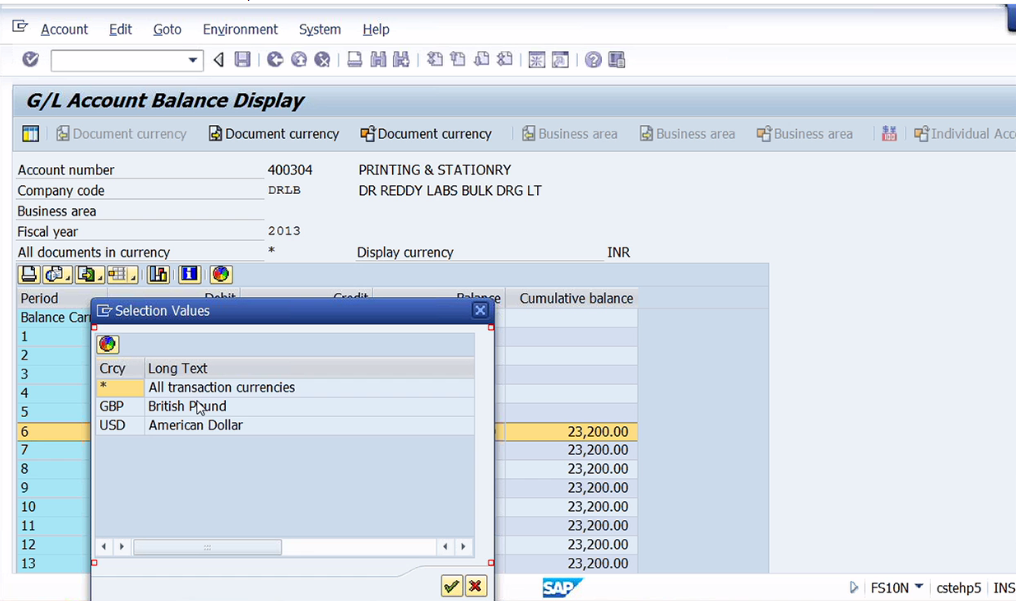Image resolution: width=1016 pixels, height=601 pixels.
Task: Click the red Cancel icon in toolbar
Action: 322,60
